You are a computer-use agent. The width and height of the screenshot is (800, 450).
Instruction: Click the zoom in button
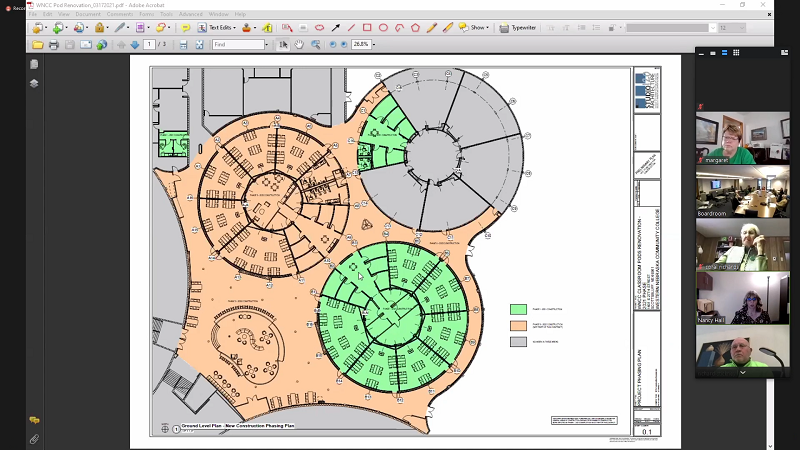pyautogui.click(x=345, y=45)
